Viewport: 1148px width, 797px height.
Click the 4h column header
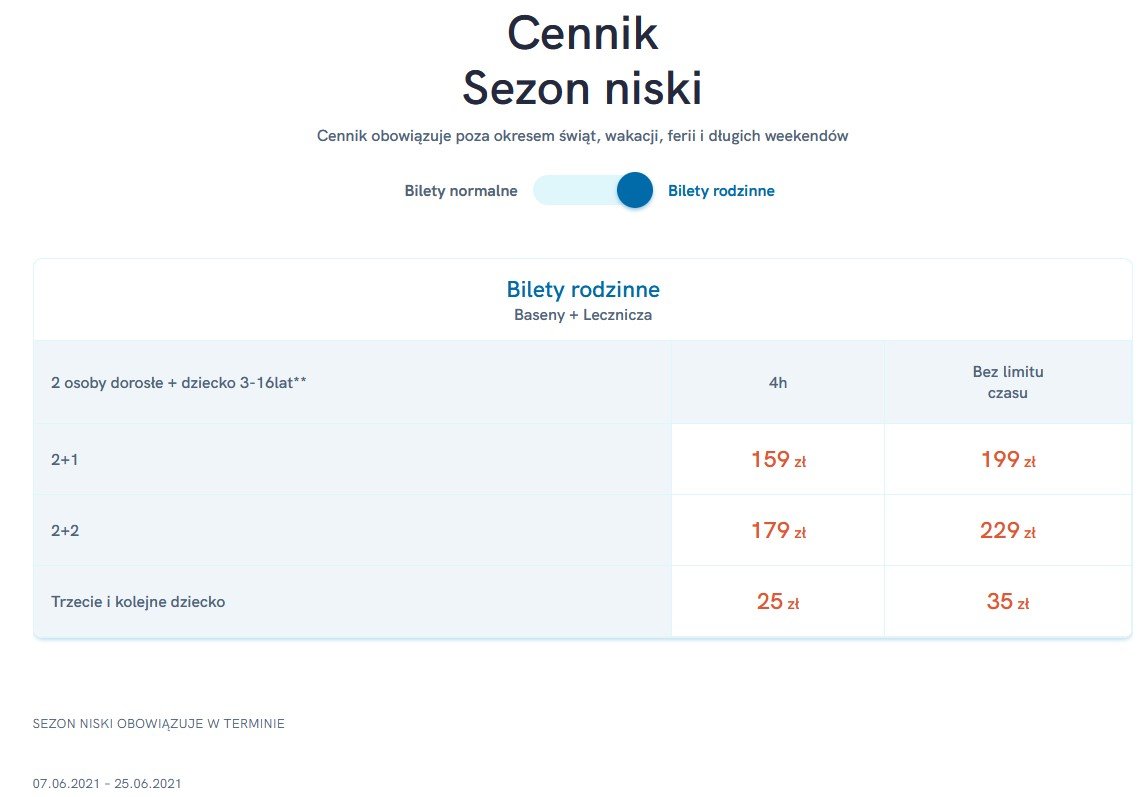(778, 383)
